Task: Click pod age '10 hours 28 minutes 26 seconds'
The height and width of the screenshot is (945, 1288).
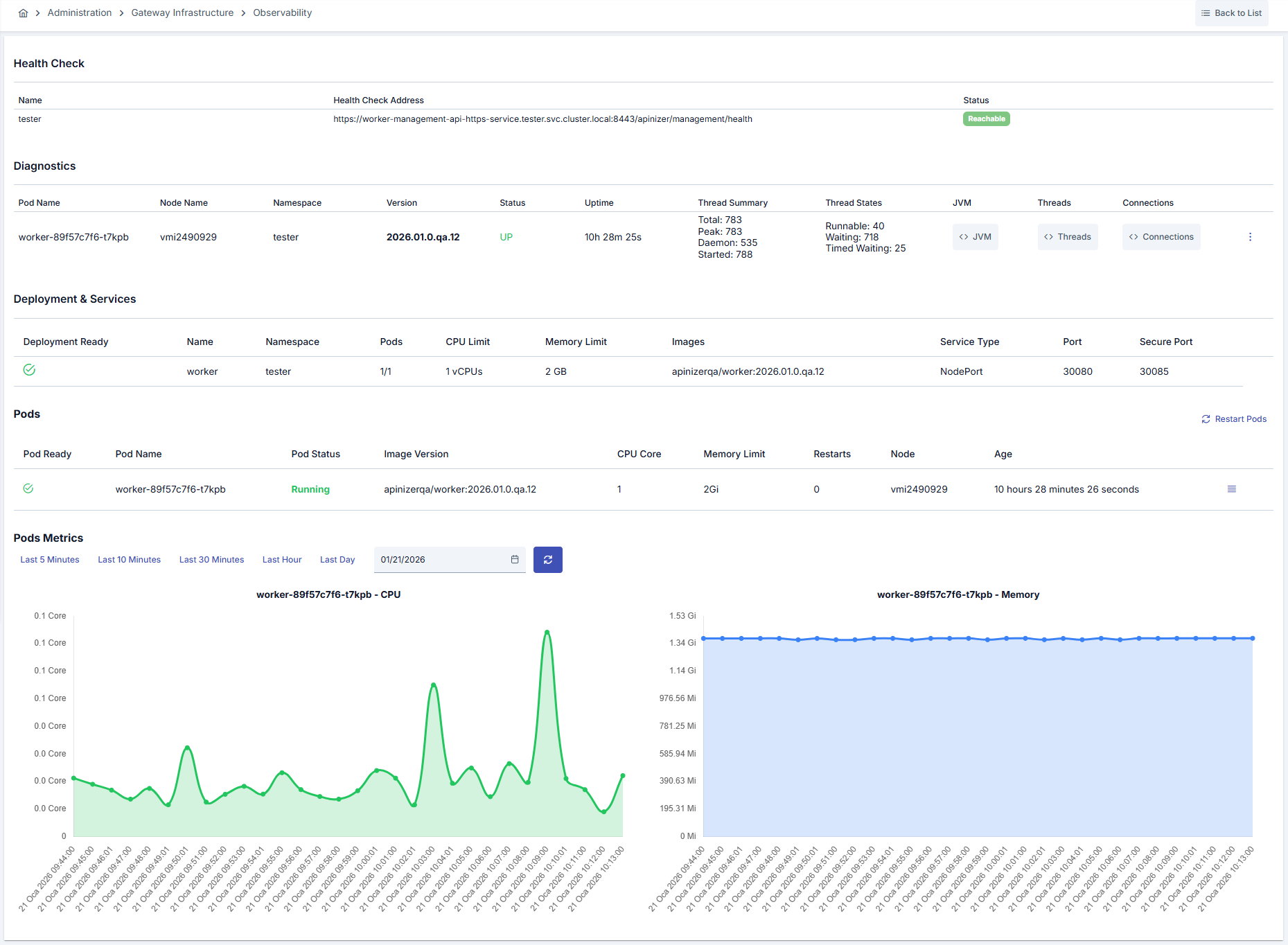Action: click(1066, 489)
